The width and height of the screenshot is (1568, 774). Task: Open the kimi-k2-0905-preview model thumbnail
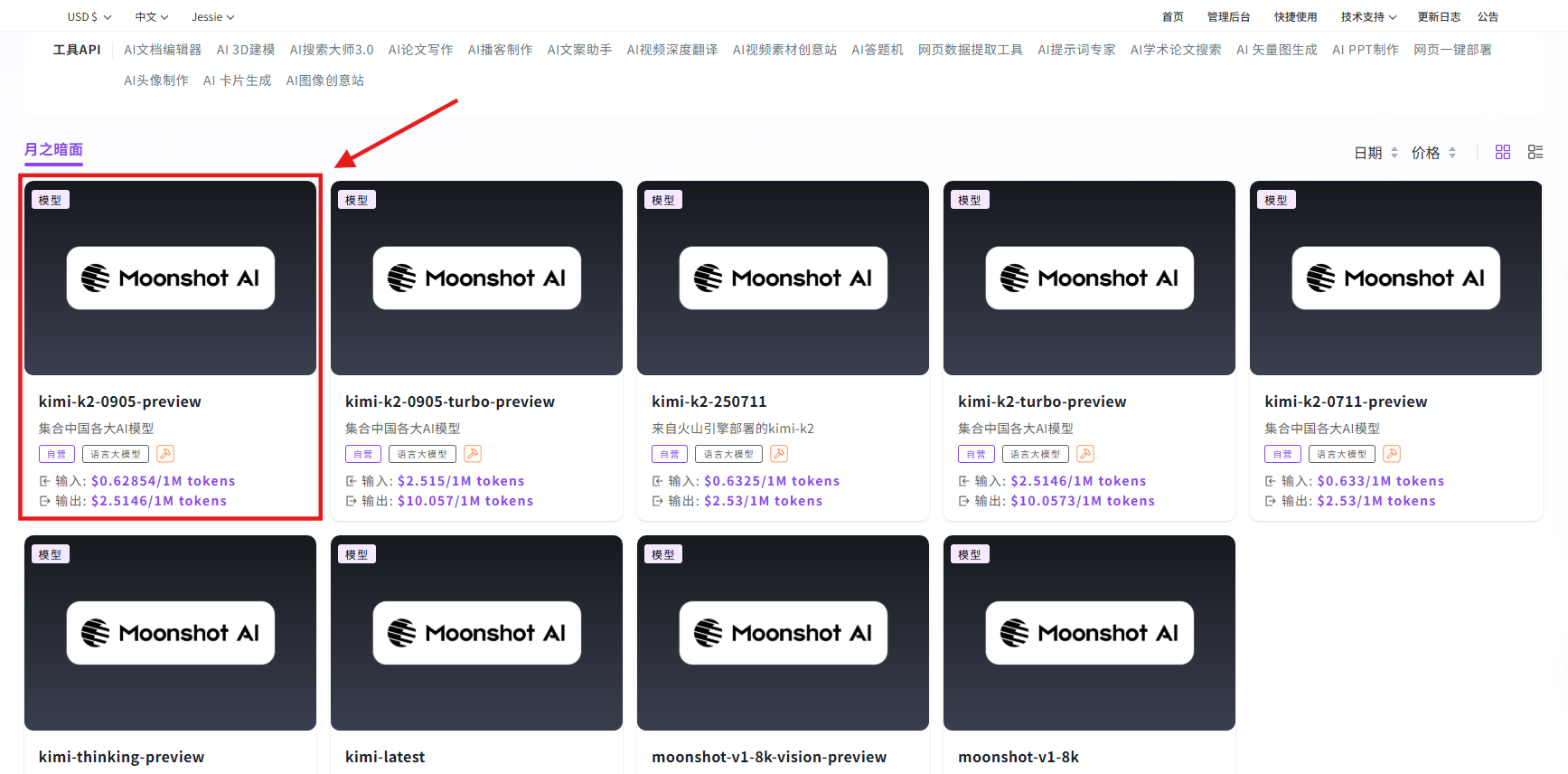click(x=170, y=278)
